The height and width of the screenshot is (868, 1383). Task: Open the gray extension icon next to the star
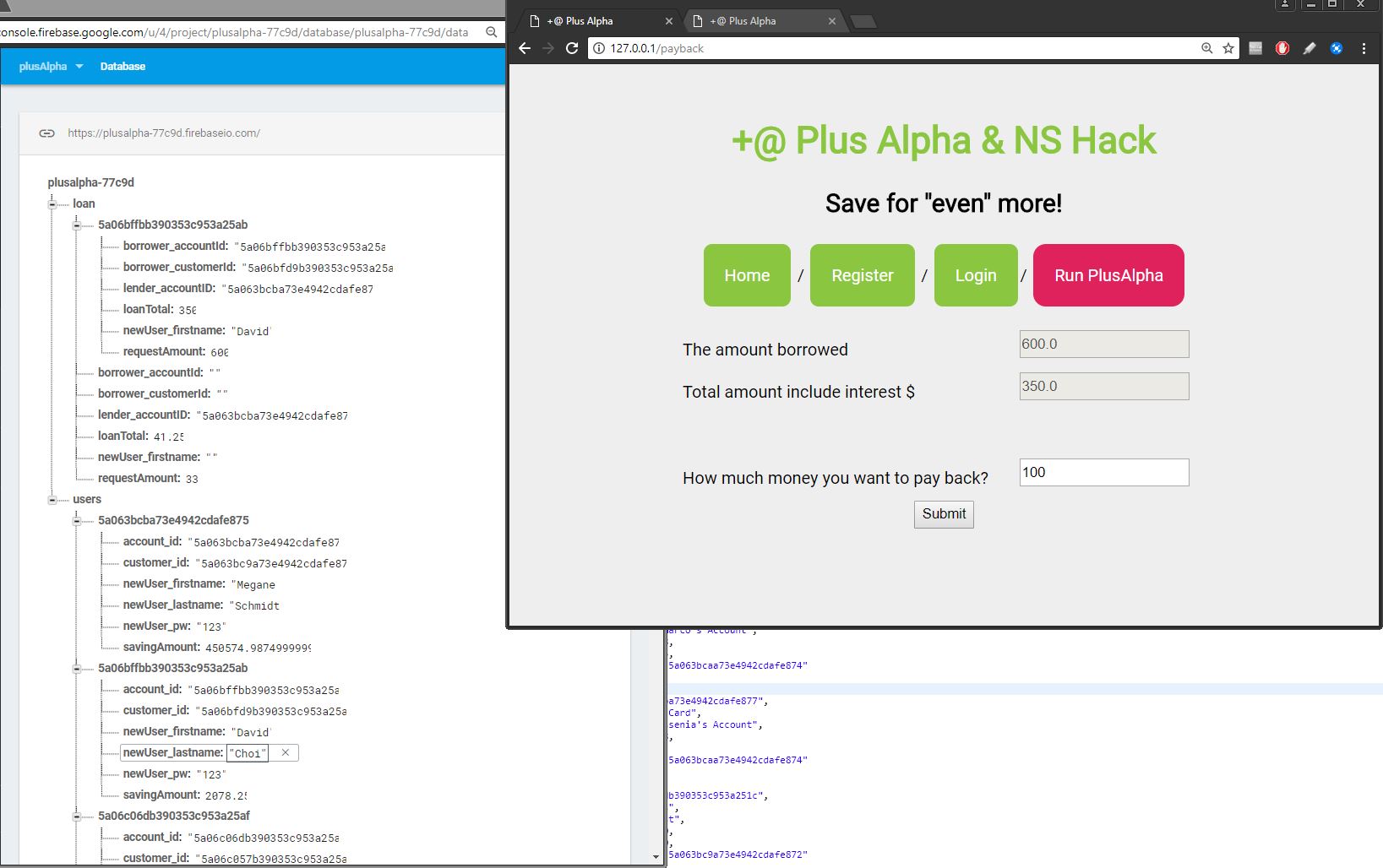(x=1255, y=48)
